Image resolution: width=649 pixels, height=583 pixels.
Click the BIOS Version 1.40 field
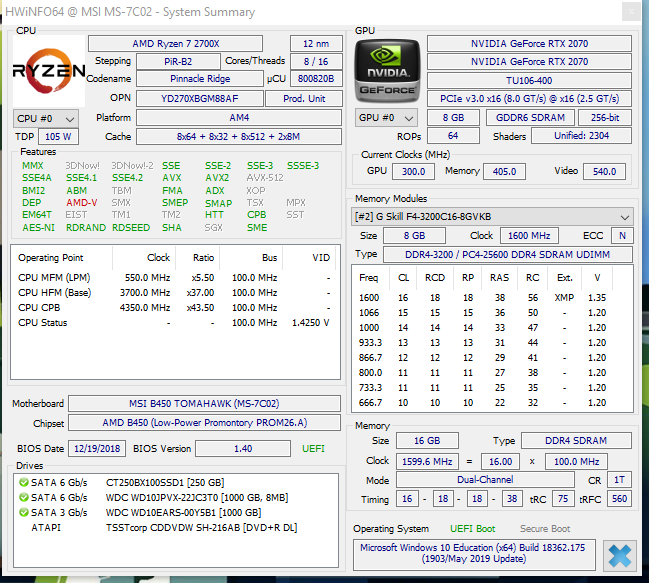click(x=243, y=449)
